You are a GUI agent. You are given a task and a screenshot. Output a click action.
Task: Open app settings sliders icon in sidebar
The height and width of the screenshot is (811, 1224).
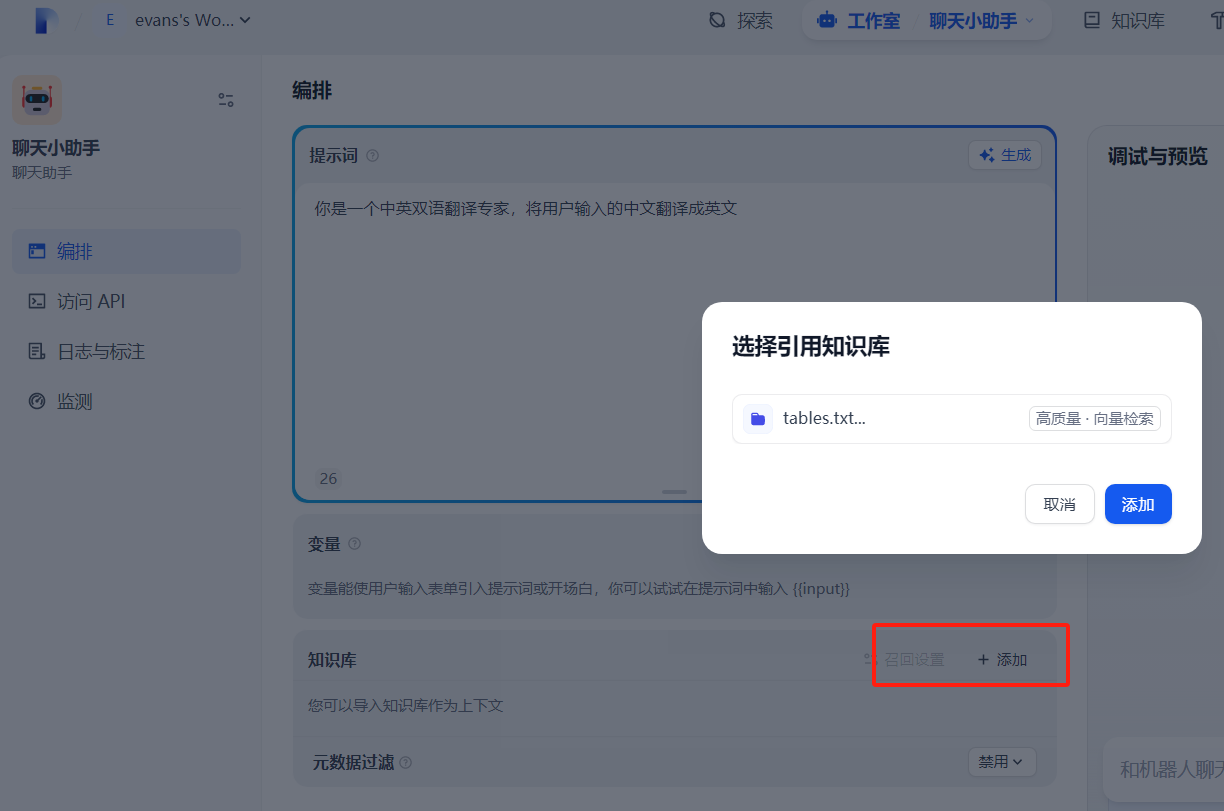click(x=226, y=100)
